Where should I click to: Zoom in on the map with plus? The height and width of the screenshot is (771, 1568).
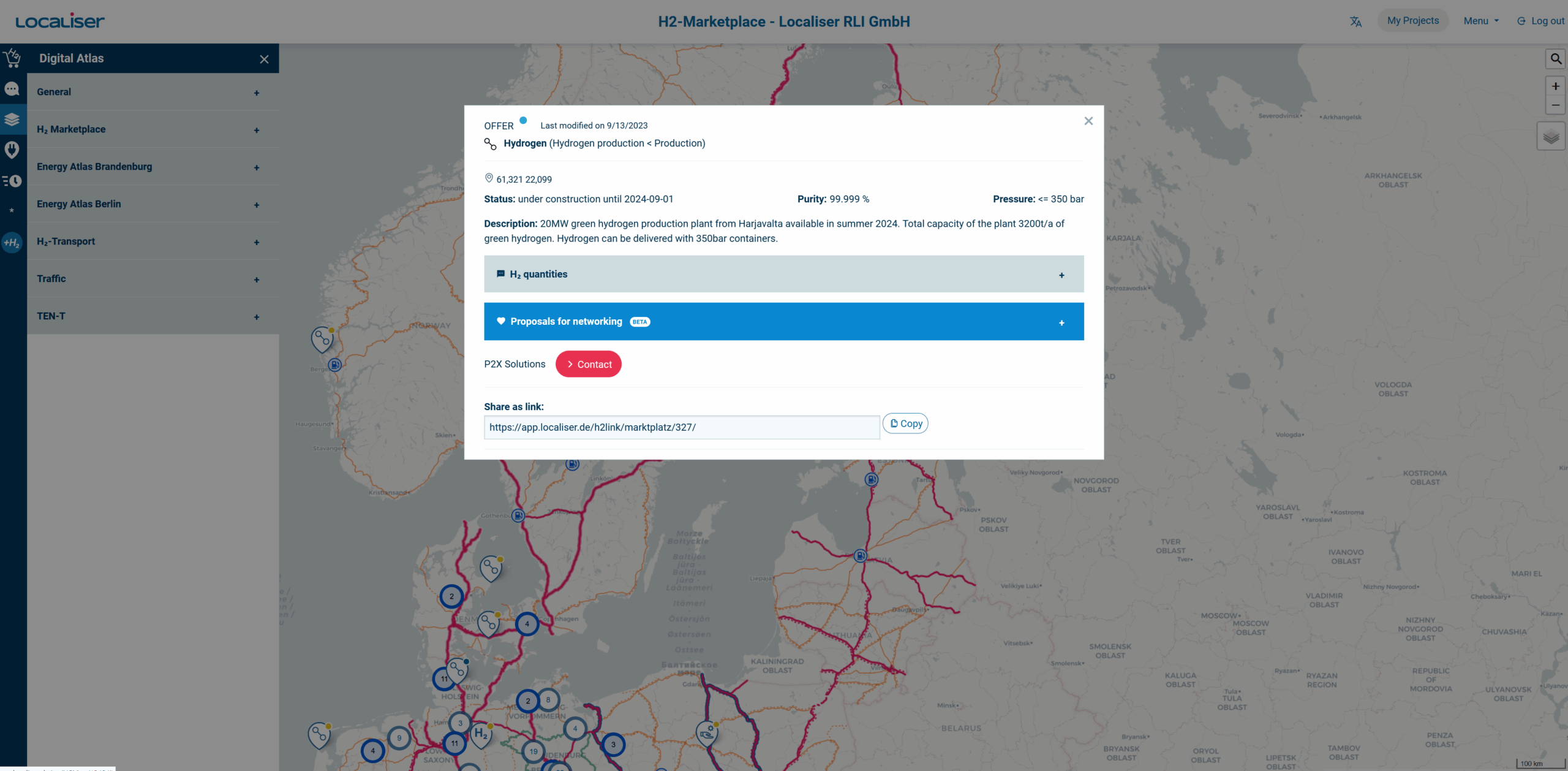click(x=1555, y=86)
